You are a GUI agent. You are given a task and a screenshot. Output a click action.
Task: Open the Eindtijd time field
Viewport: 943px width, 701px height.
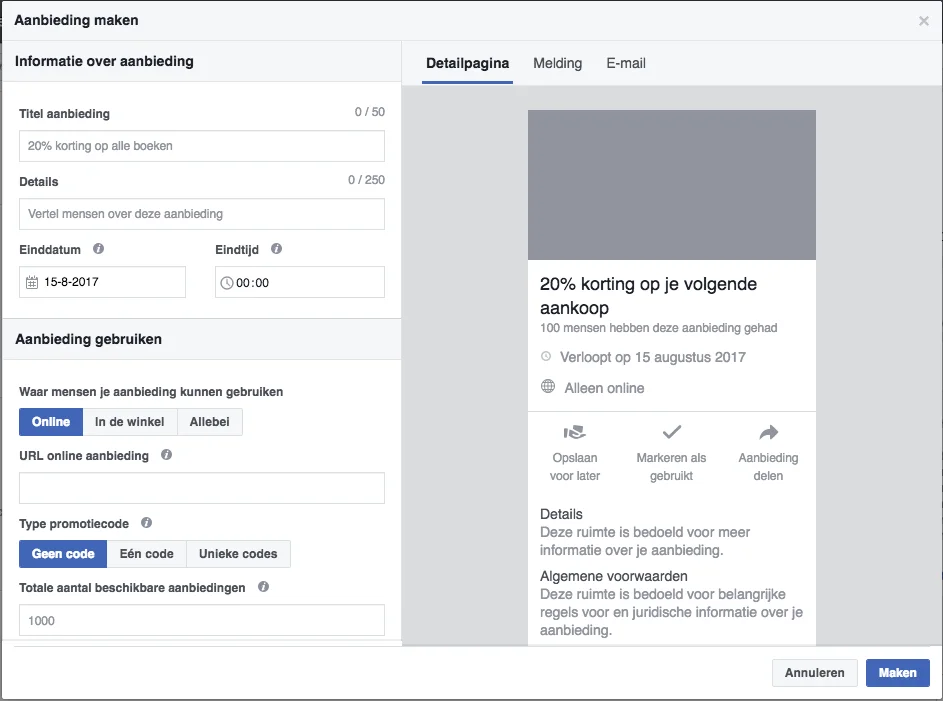[299, 282]
